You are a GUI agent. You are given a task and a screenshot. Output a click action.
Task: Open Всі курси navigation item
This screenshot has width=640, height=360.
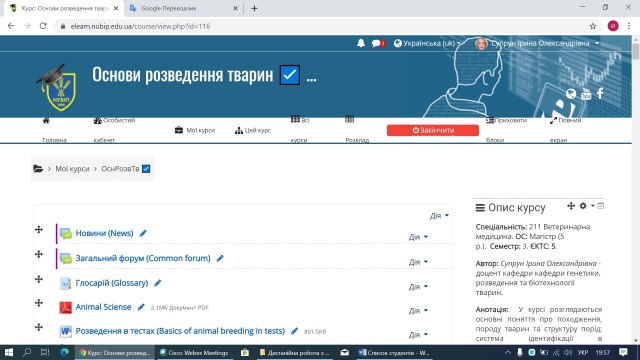tap(300, 130)
